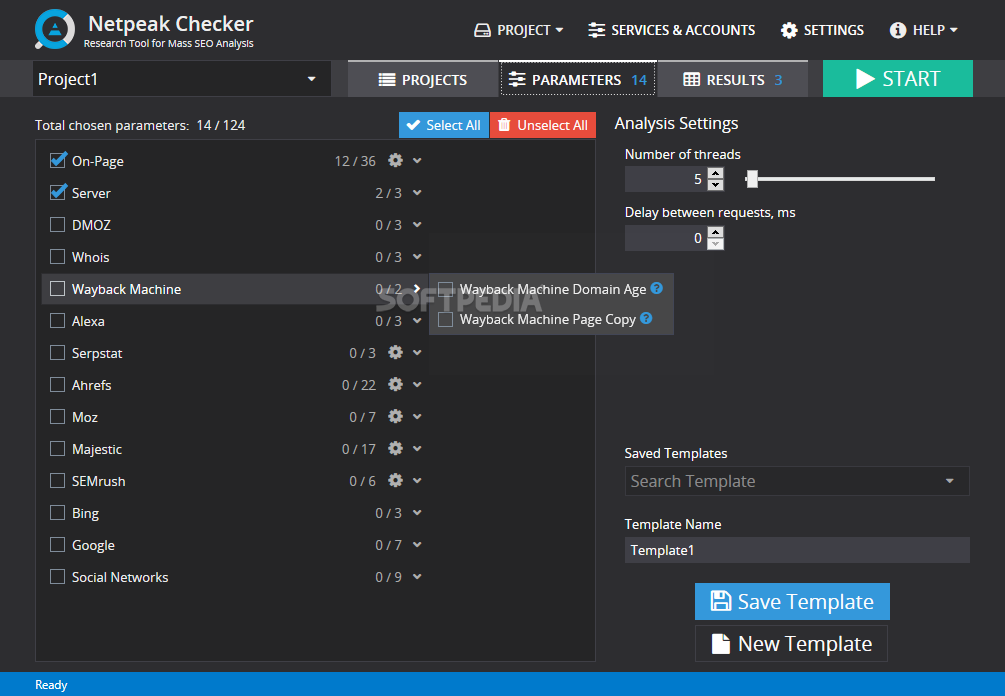
Task: Enable the Google checkbox
Action: tap(58, 545)
